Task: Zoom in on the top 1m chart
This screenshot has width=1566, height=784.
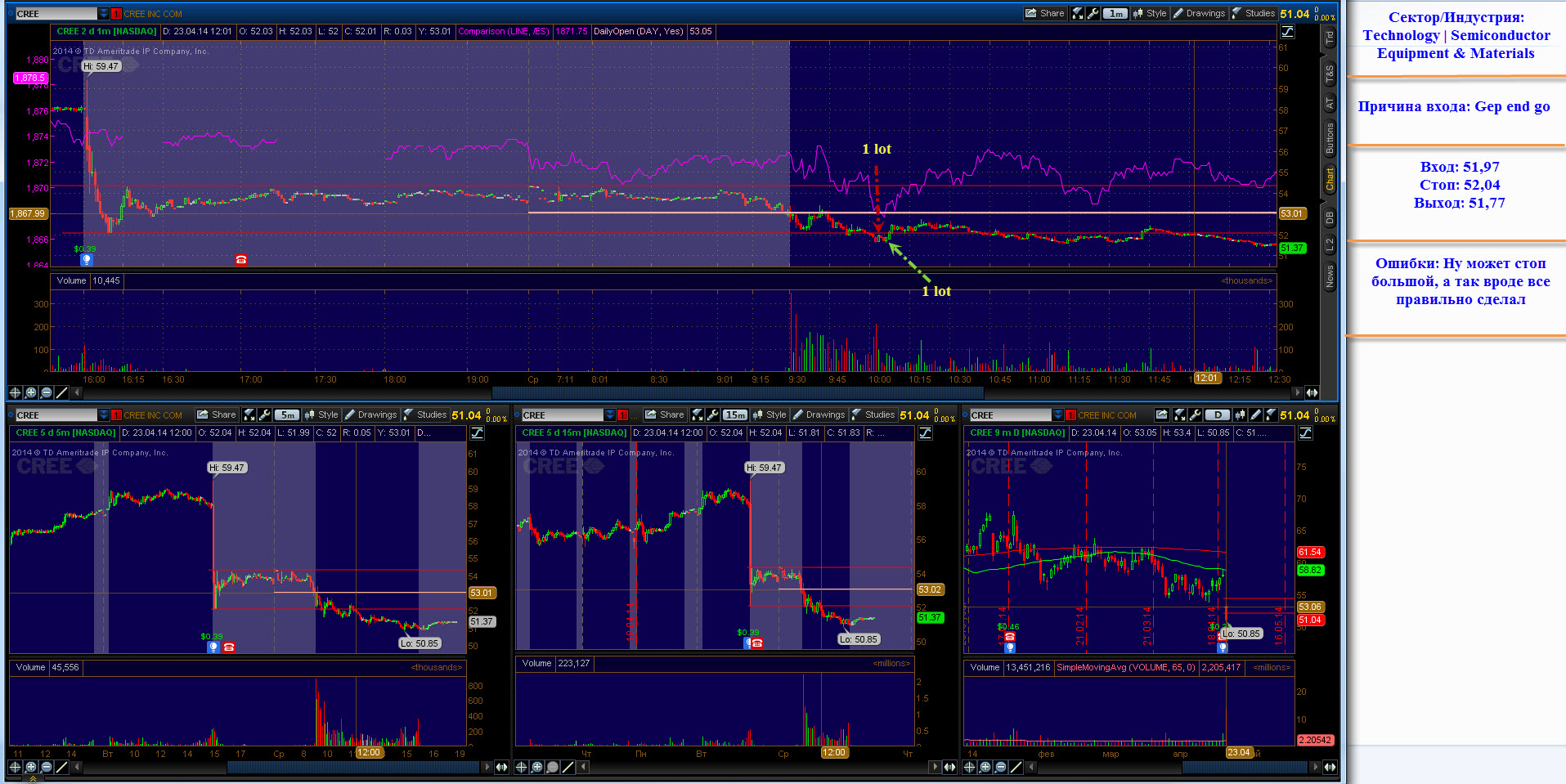Action: pos(31,392)
